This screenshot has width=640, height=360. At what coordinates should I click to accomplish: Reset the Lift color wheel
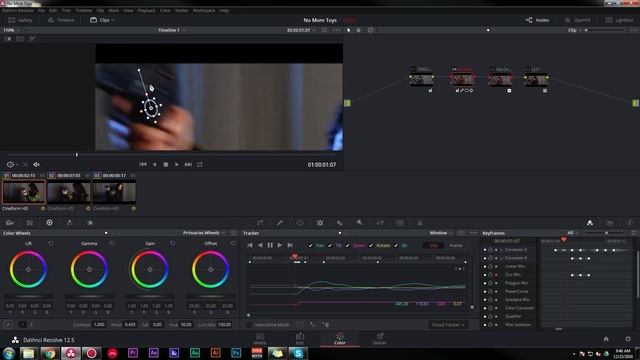coord(51,243)
